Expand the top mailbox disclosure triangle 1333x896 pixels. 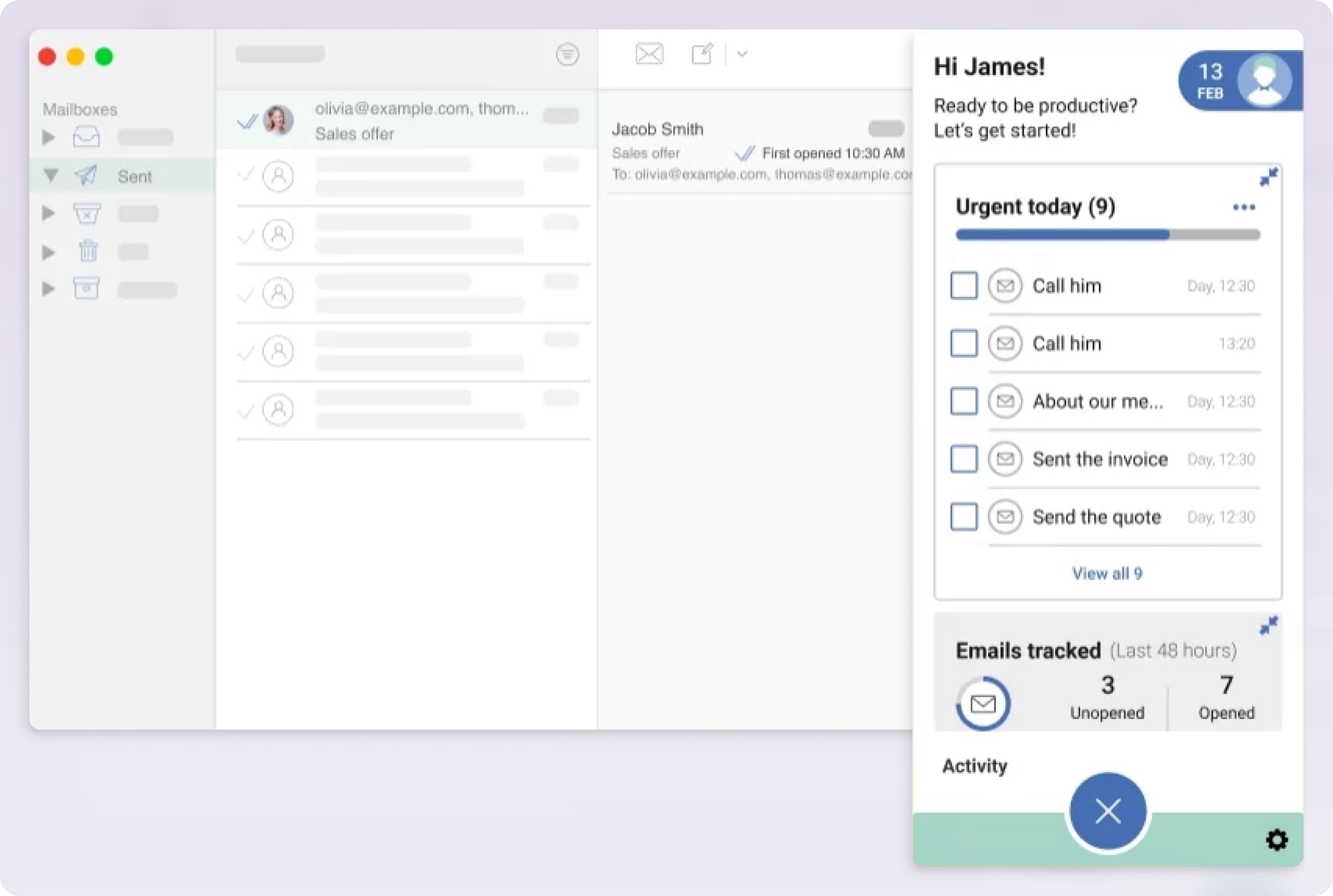(x=49, y=137)
